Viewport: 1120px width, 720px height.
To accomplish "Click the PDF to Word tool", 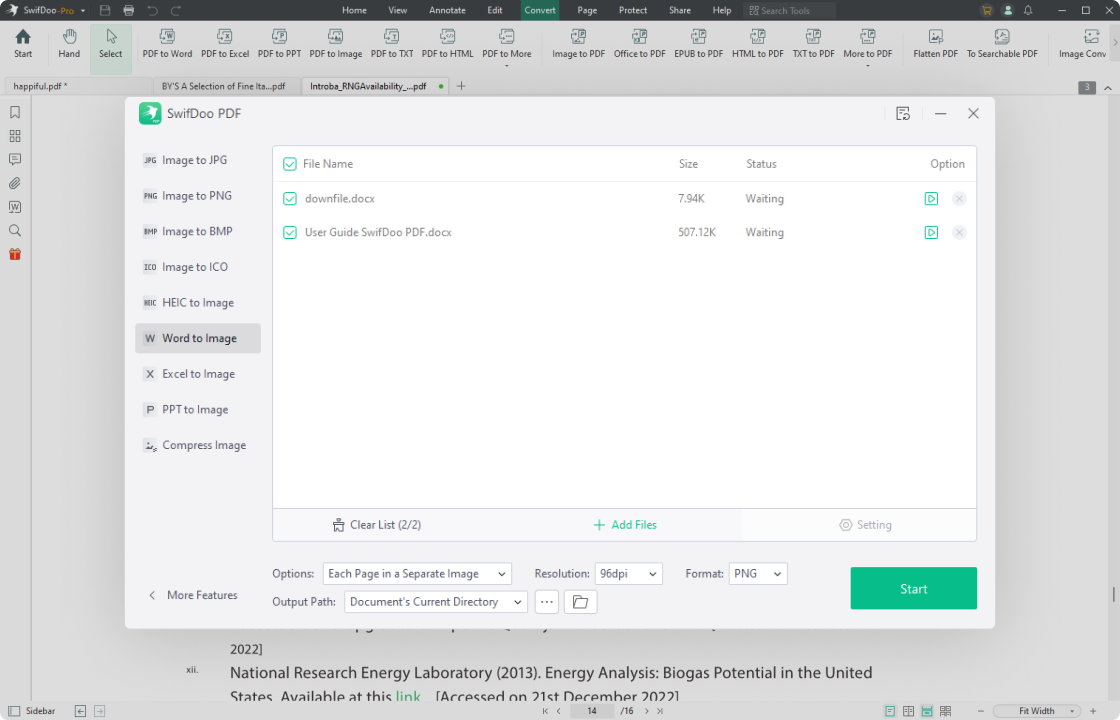I will coord(166,44).
